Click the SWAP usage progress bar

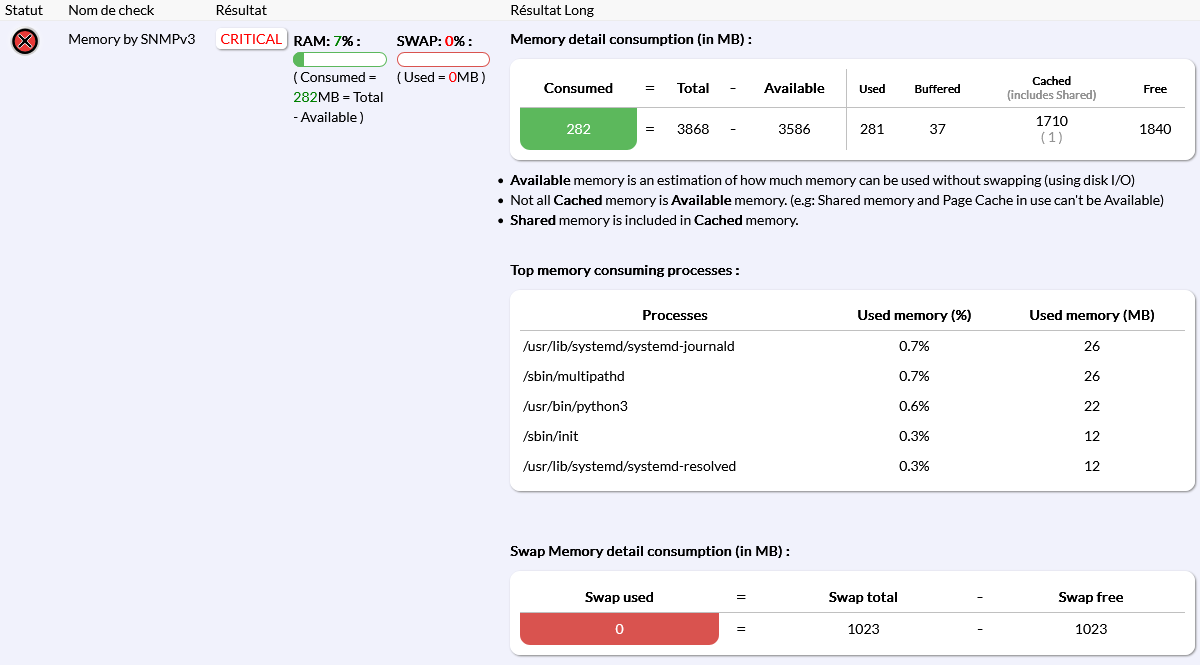tap(443, 60)
